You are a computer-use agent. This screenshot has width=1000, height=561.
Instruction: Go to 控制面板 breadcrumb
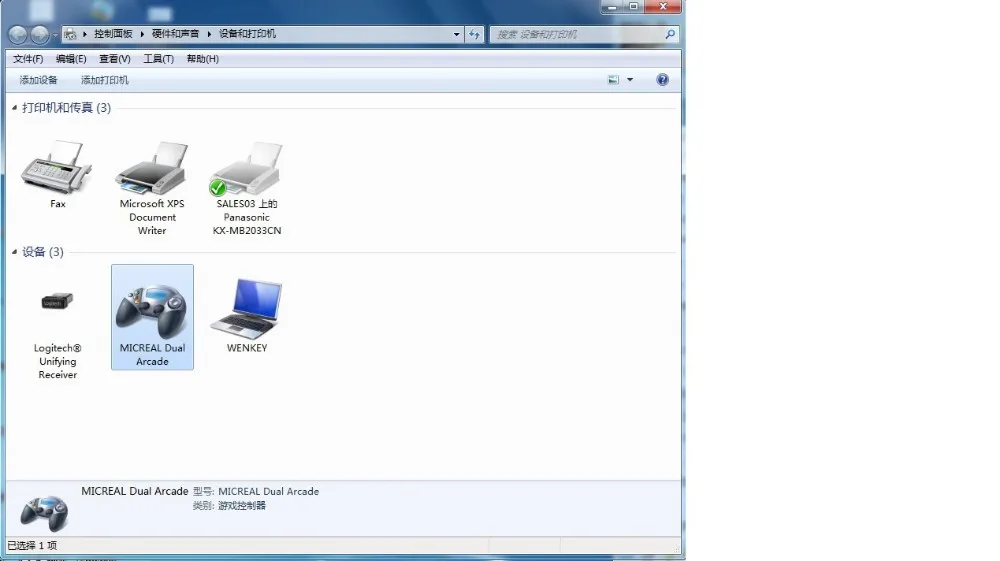(113, 34)
